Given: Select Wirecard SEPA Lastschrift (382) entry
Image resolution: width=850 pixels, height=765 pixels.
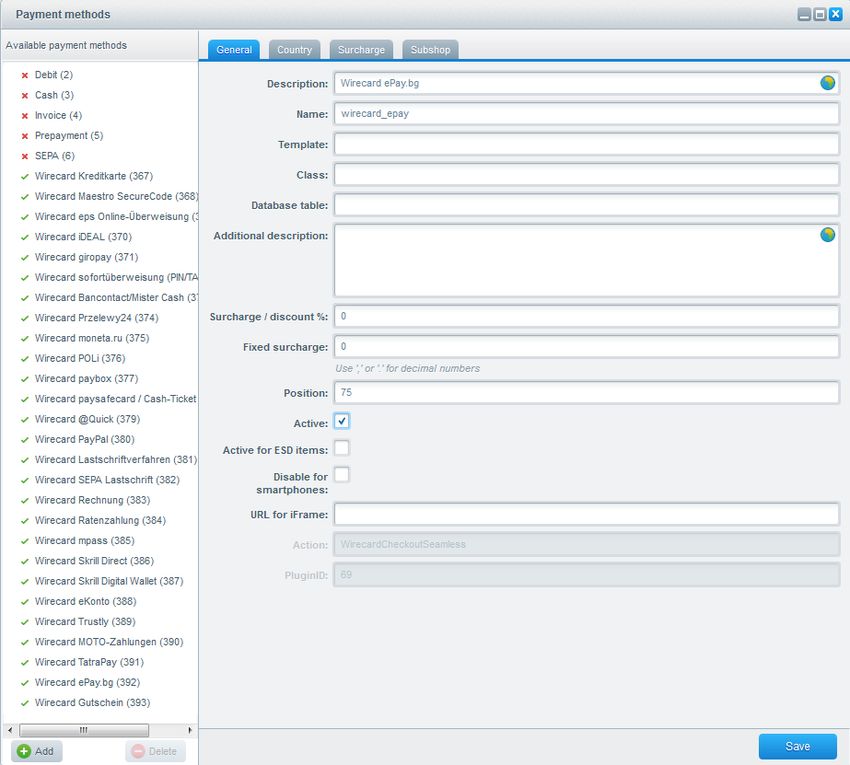Looking at the screenshot, I should point(107,480).
